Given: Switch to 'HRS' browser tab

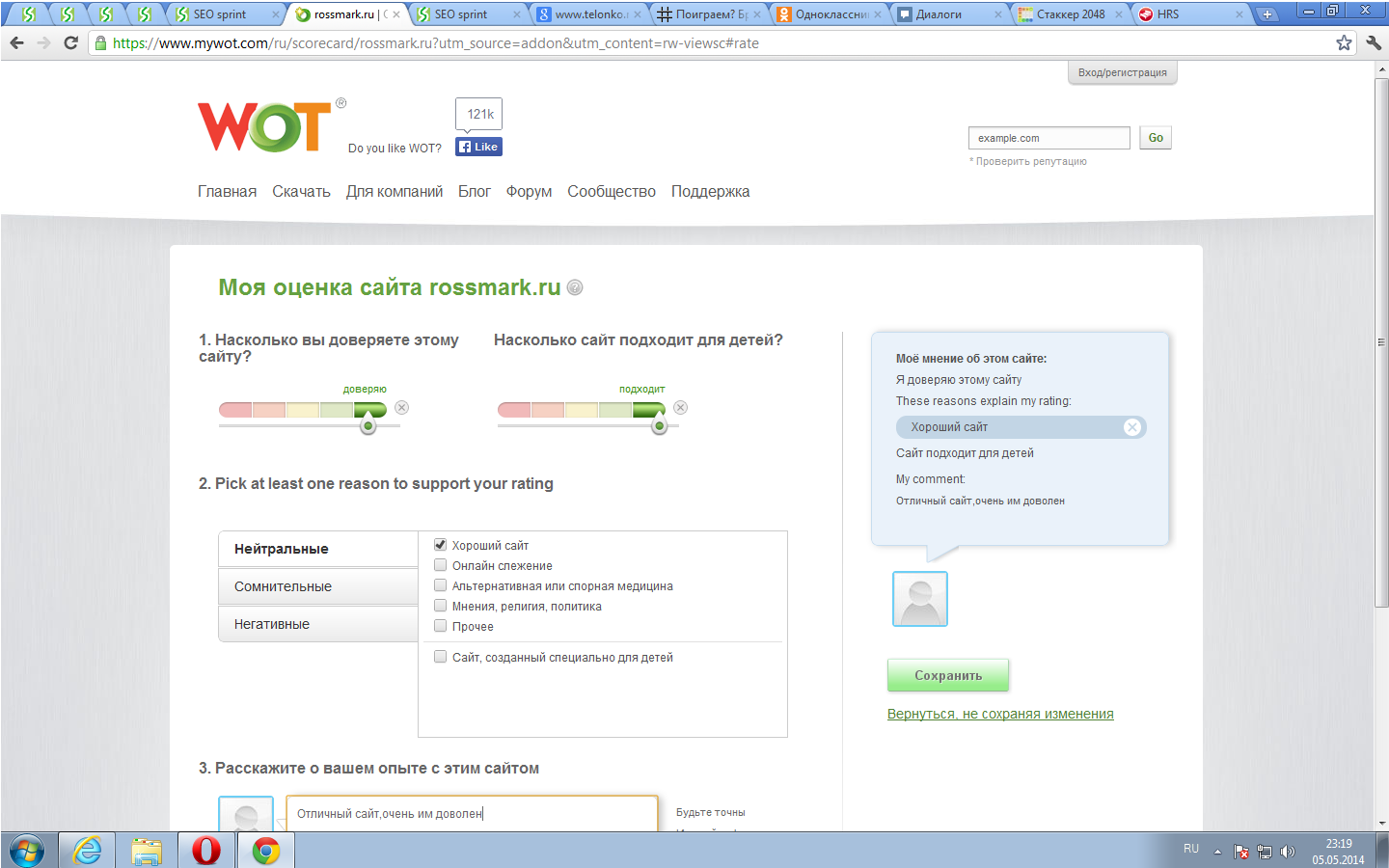Looking at the screenshot, I should (1189, 14).
